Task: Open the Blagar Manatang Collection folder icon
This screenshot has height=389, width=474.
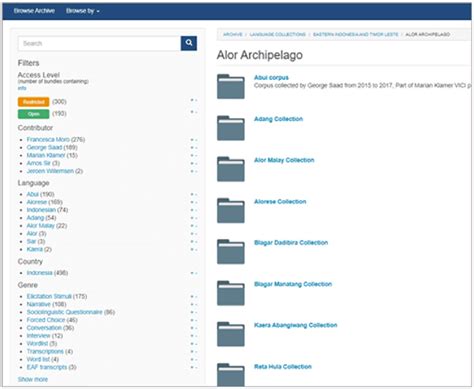Action: [x=231, y=293]
